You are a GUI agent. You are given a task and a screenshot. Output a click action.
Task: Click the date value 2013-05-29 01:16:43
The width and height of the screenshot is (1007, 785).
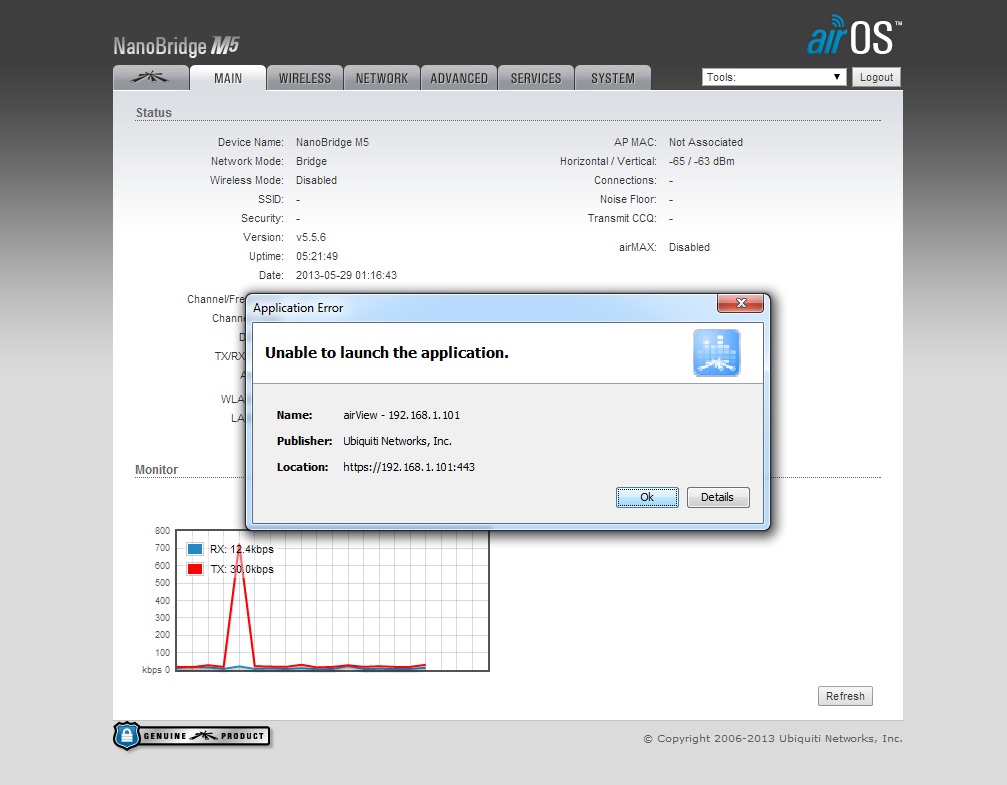click(346, 275)
